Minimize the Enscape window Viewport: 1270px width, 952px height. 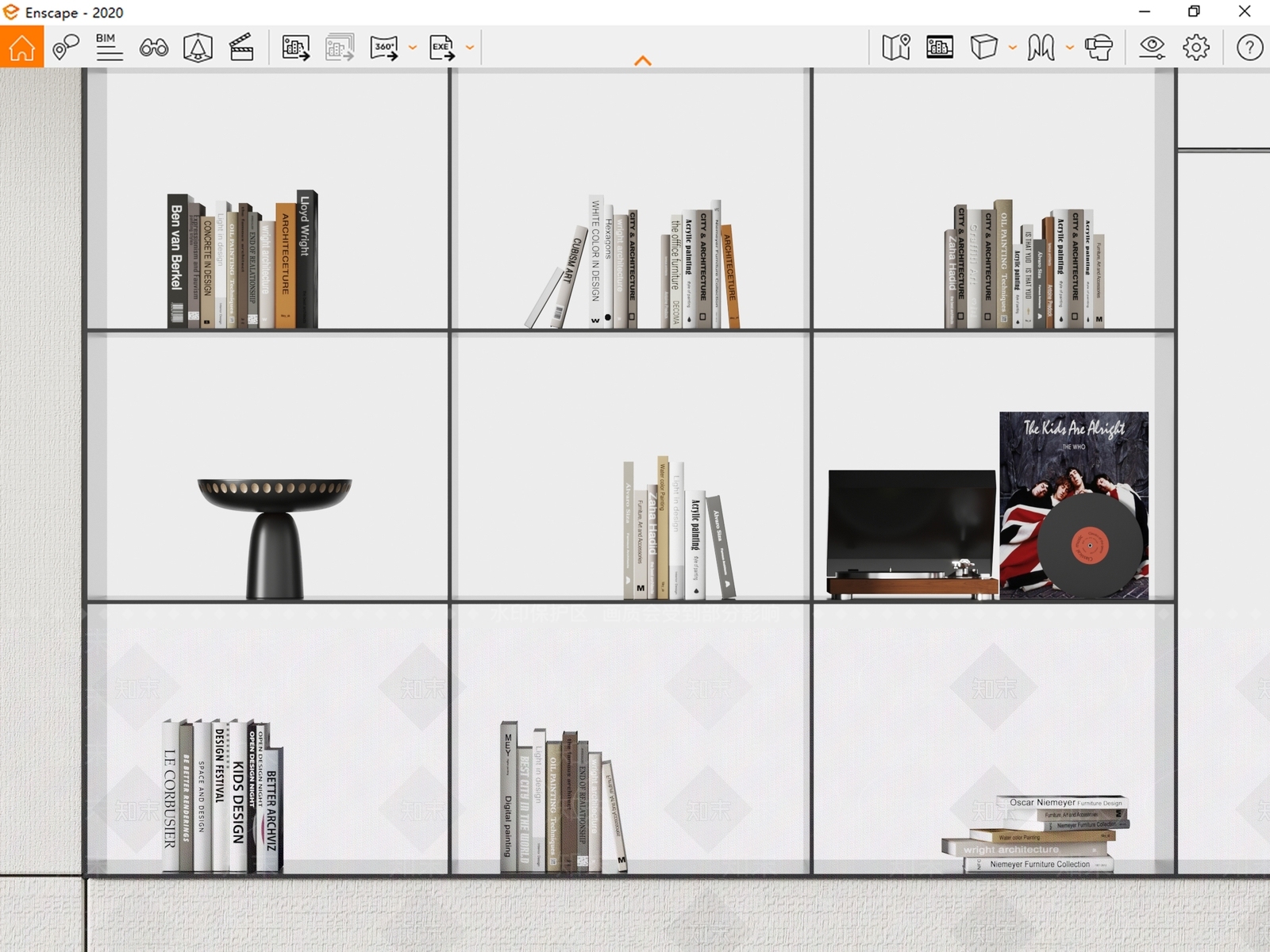[x=1145, y=12]
